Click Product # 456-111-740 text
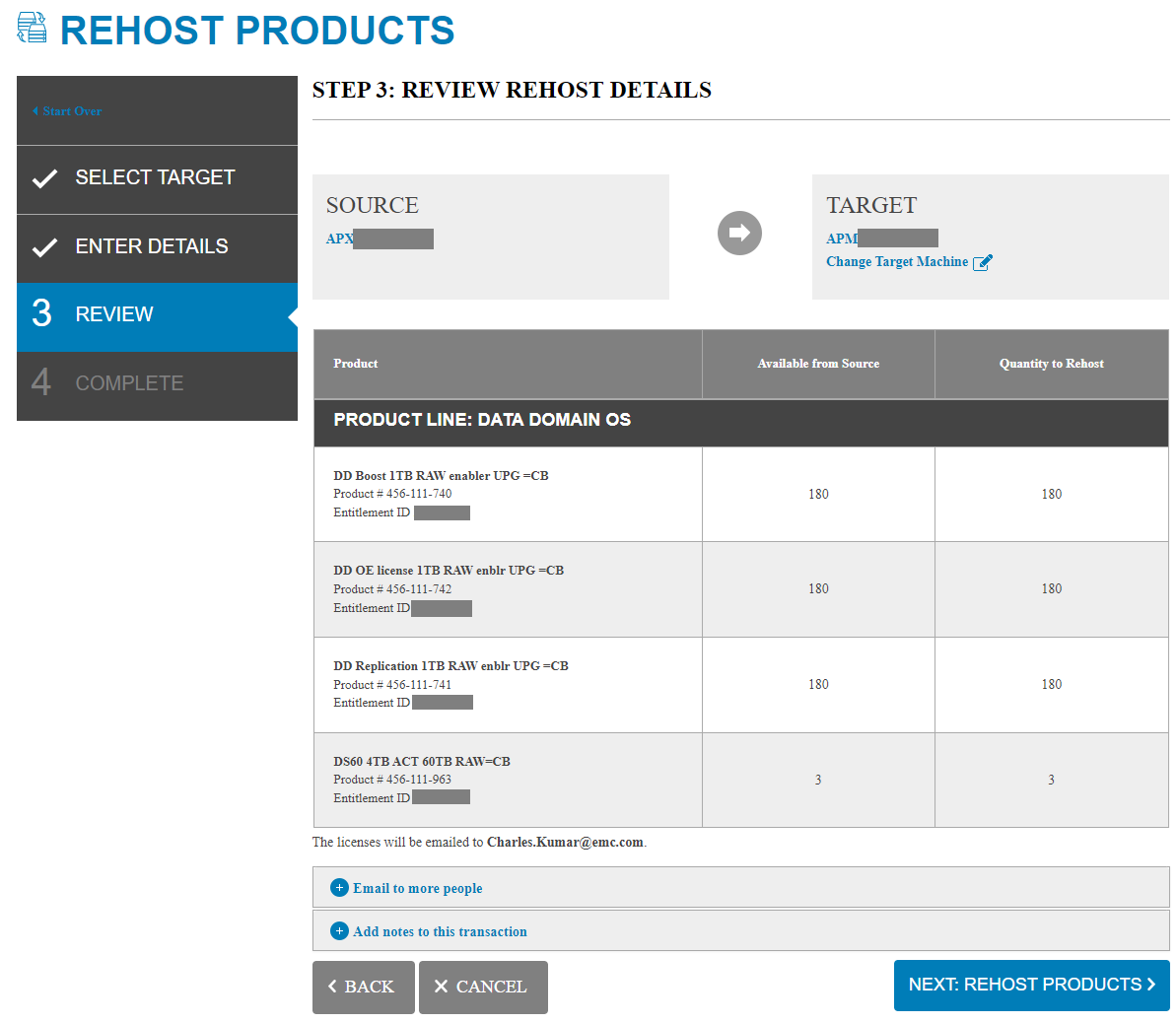 392,494
